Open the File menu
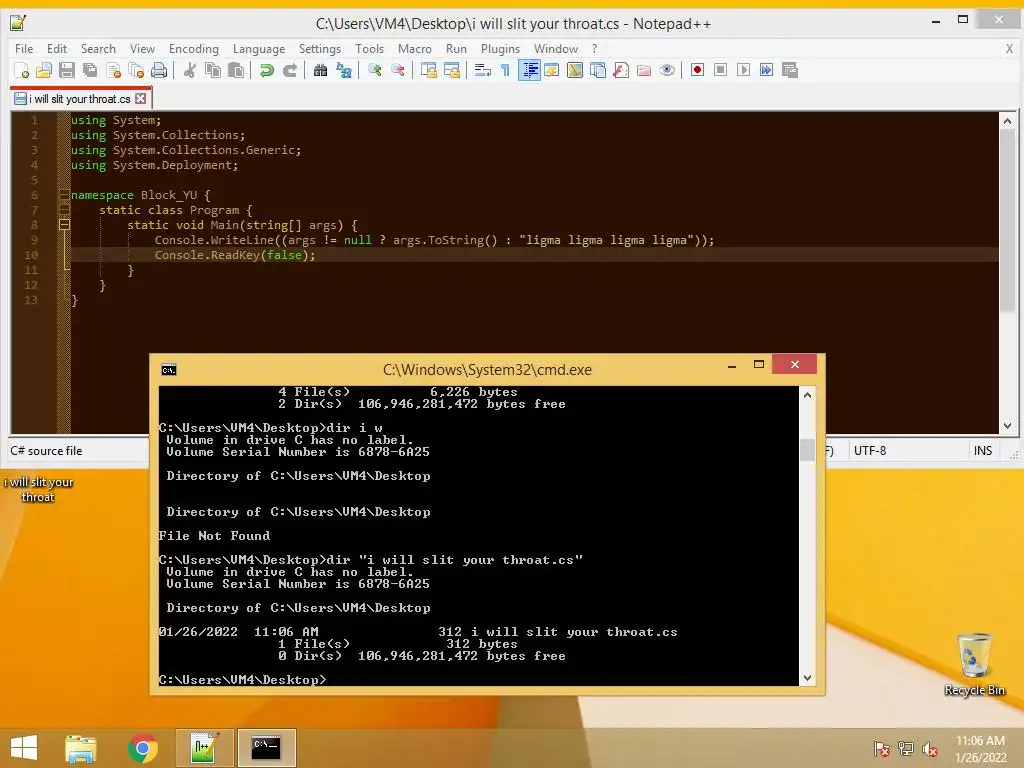1024x768 pixels. click(24, 49)
